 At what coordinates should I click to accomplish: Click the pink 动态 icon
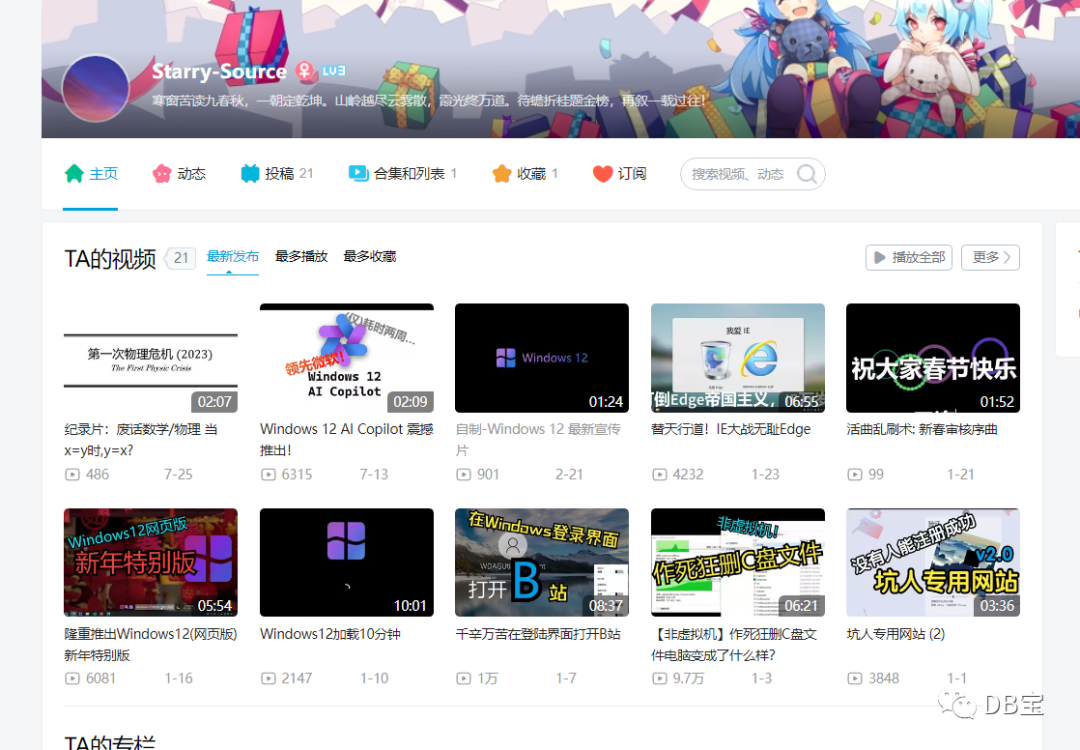[x=162, y=174]
